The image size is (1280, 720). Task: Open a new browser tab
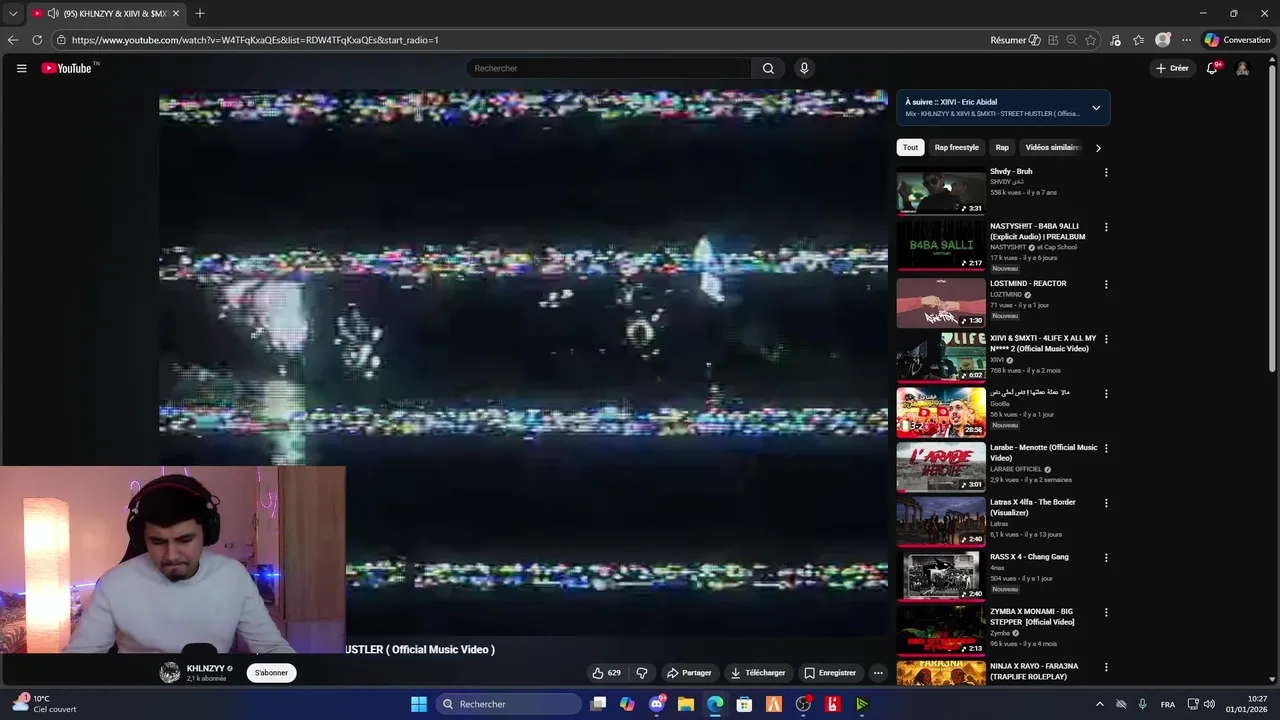(x=200, y=13)
